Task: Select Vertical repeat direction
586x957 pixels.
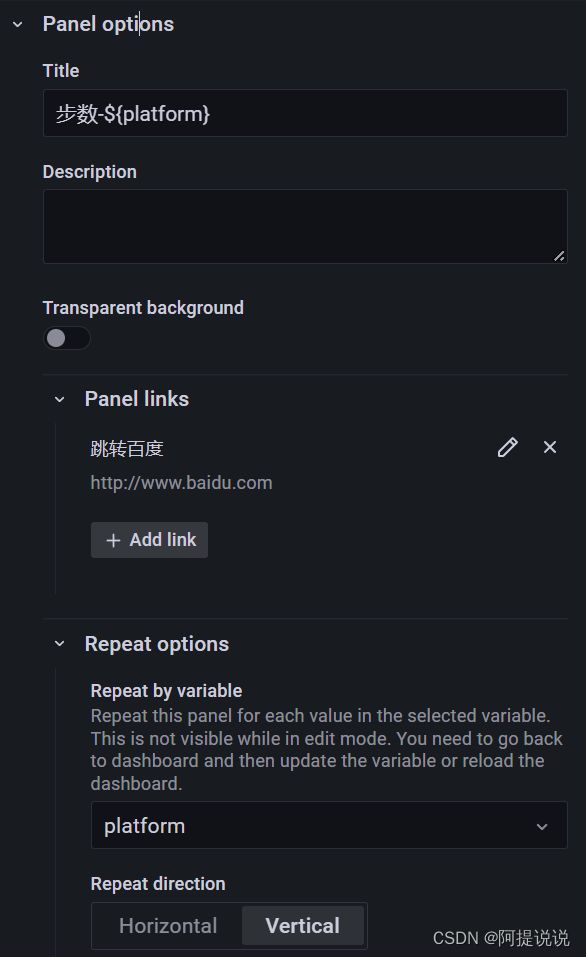Action: 303,926
